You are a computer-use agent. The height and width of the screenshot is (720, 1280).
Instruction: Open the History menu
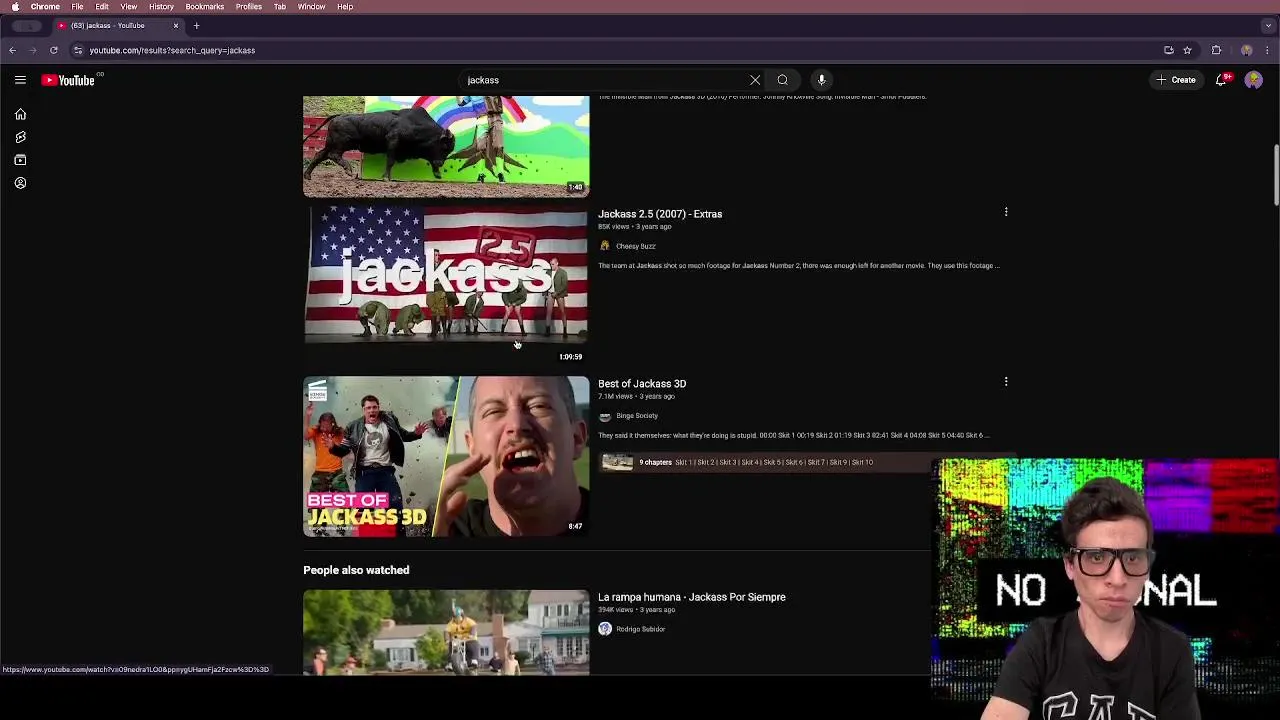click(161, 6)
